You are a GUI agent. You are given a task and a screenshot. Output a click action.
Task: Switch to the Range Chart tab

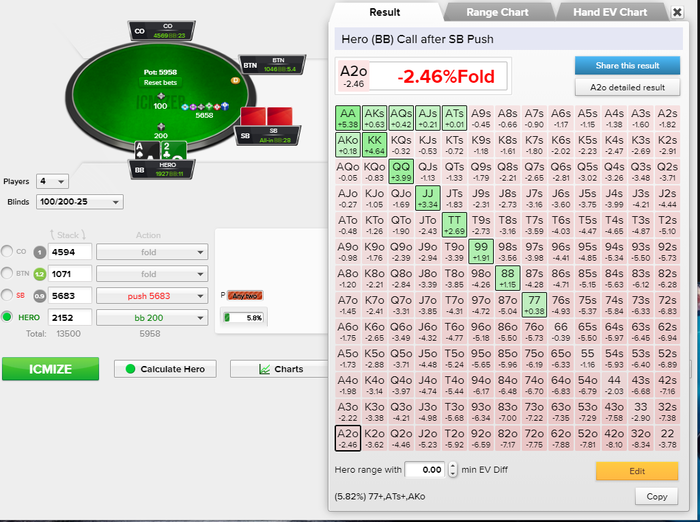click(x=497, y=12)
